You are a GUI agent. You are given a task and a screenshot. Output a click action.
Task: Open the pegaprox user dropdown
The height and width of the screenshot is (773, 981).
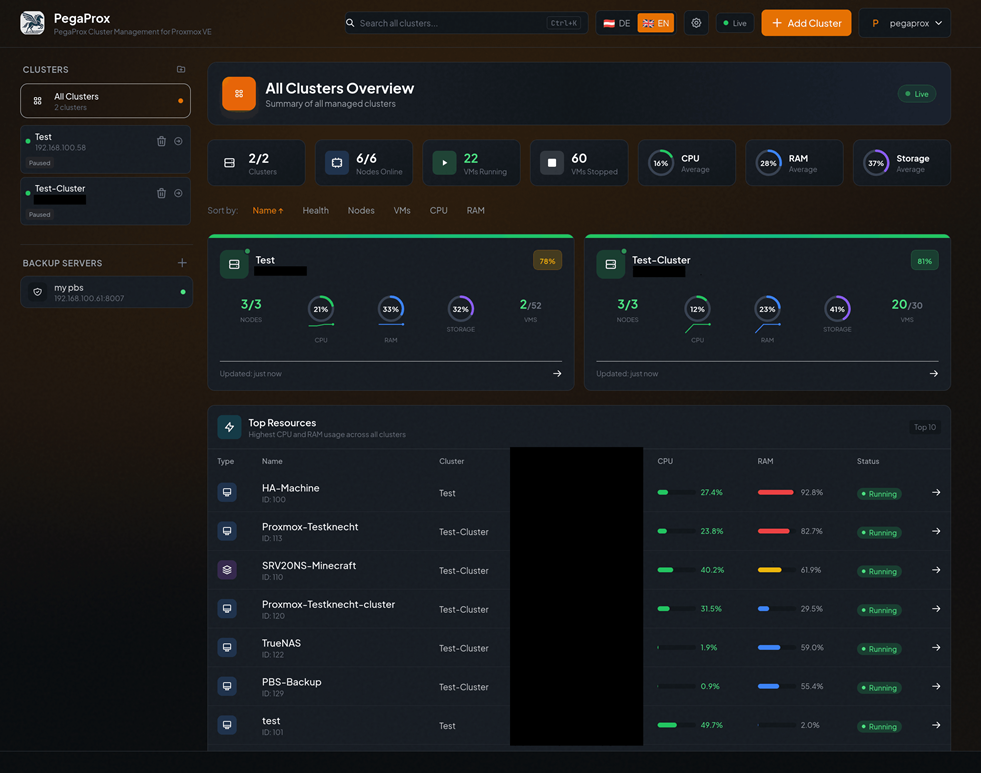click(905, 23)
